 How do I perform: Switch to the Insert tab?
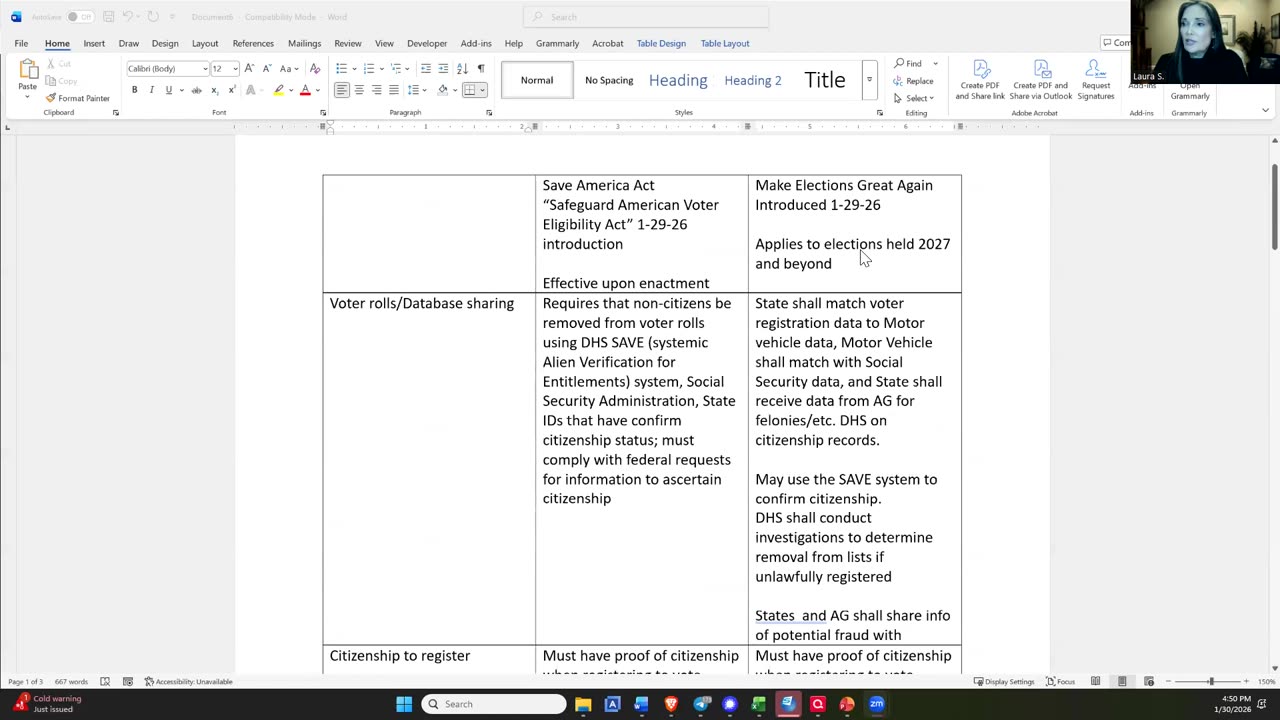point(94,43)
